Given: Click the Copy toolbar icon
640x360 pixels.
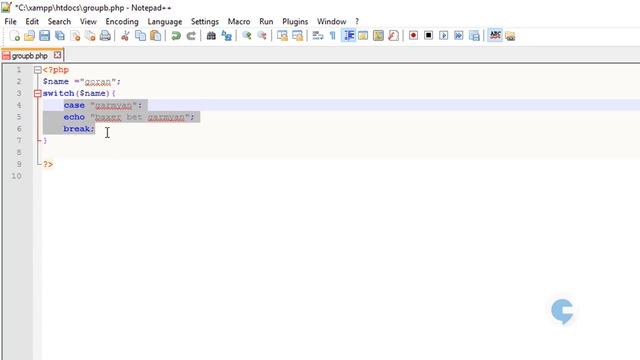Looking at the screenshot, I should pyautogui.click(x=140, y=36).
